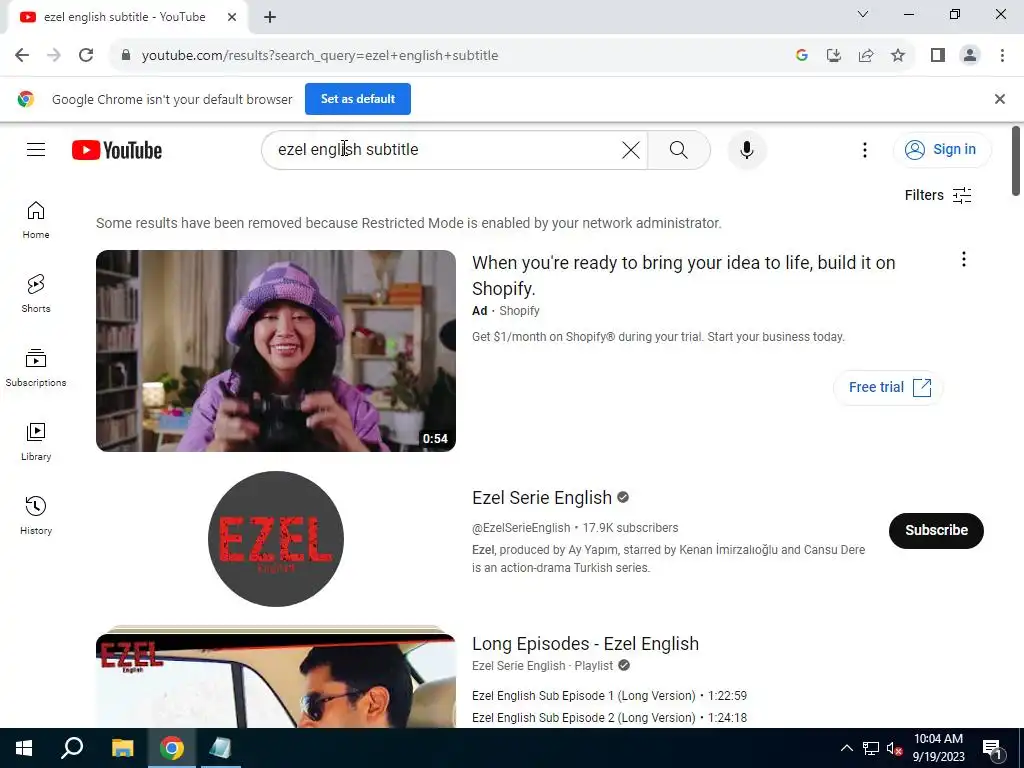Open Ezel Serie English playlist owner link
This screenshot has width=1024, height=768.
point(519,665)
